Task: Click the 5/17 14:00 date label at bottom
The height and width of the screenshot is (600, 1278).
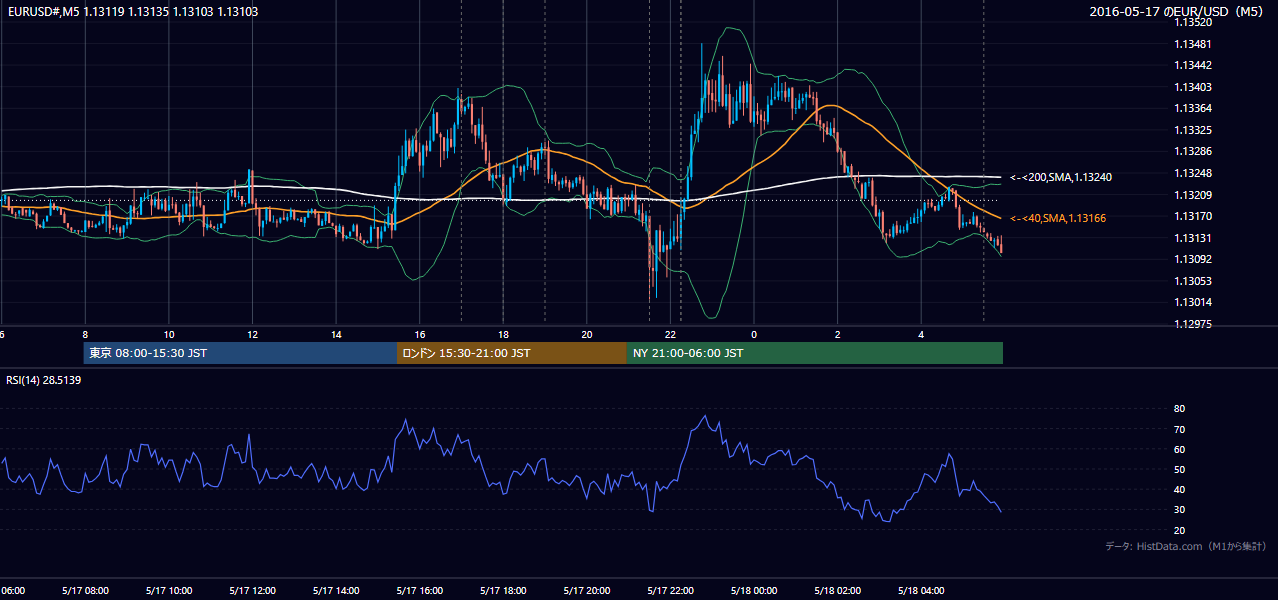Action: pyautogui.click(x=335, y=591)
